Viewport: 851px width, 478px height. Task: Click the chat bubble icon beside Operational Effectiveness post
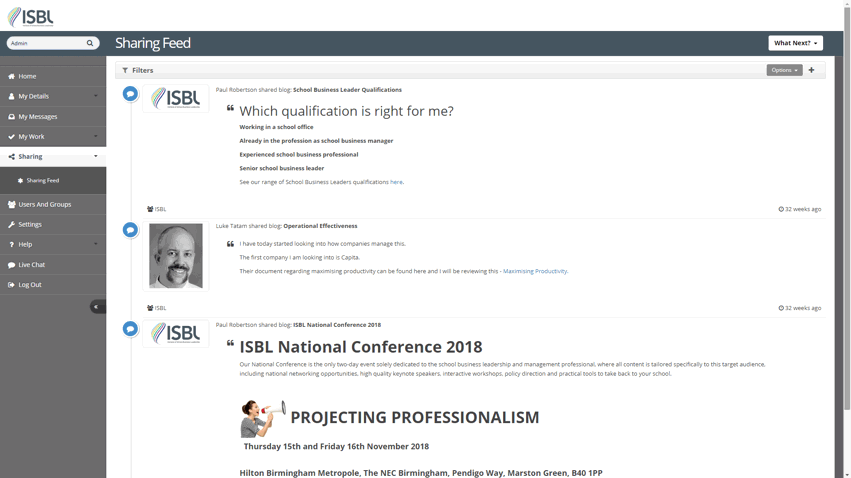point(130,230)
